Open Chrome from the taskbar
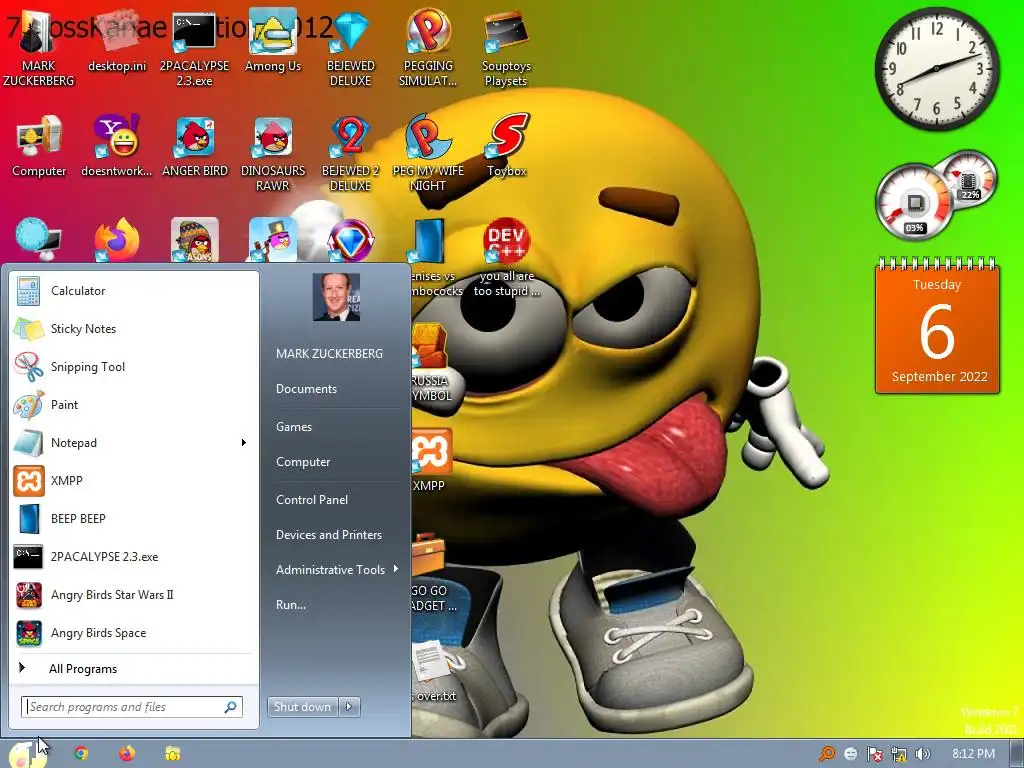1024x768 pixels. 81,754
